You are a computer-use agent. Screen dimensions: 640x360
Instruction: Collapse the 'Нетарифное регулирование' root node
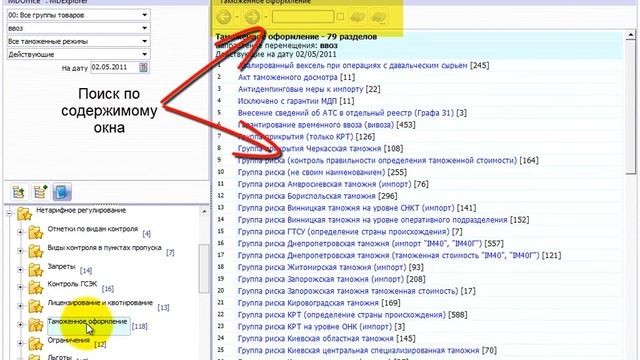[9, 213]
